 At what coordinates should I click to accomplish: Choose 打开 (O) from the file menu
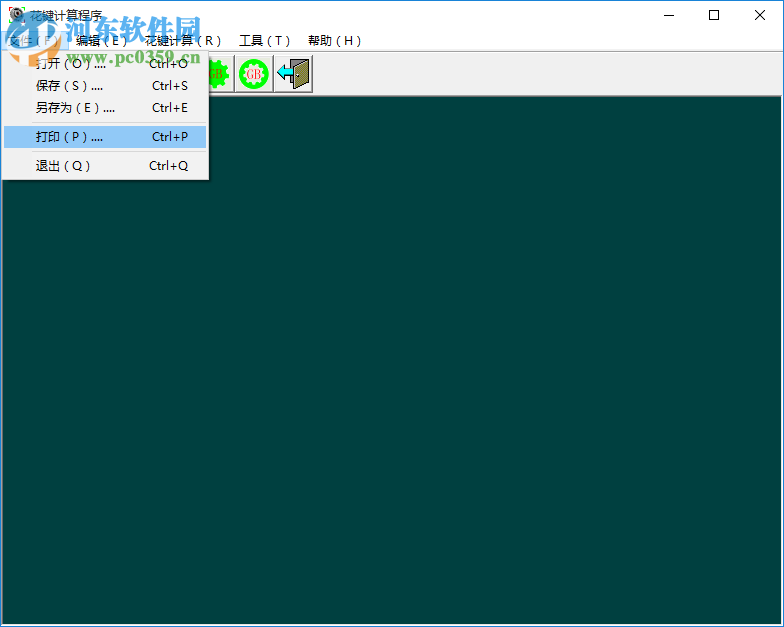click(x=105, y=64)
